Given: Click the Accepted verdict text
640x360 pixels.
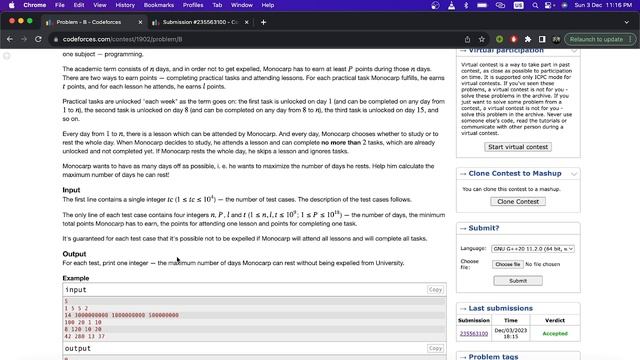Looking at the screenshot, I should coord(555,333).
